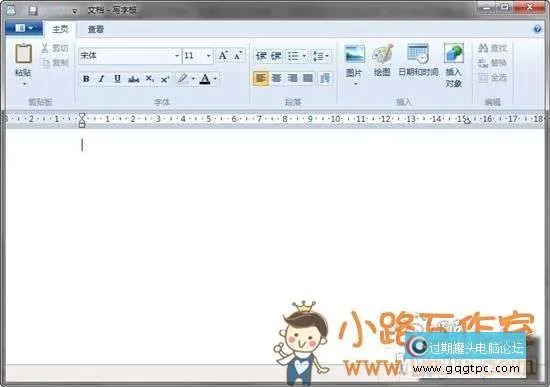Image resolution: width=550 pixels, height=387 pixels.
Task: Click the right indent marker on ruler
Action: coord(467,121)
